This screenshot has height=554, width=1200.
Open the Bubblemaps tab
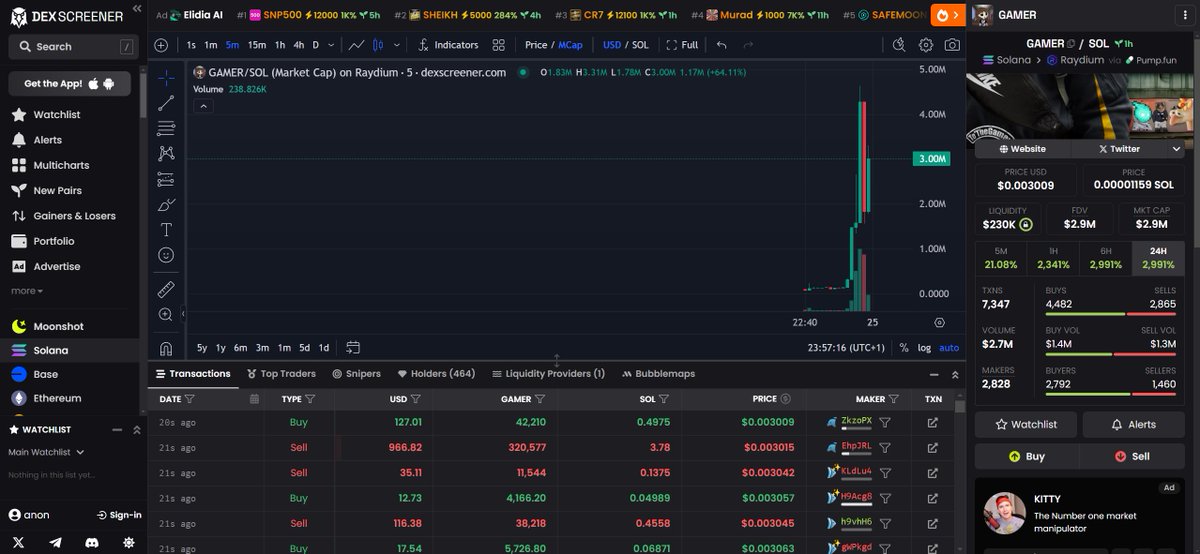tap(658, 374)
